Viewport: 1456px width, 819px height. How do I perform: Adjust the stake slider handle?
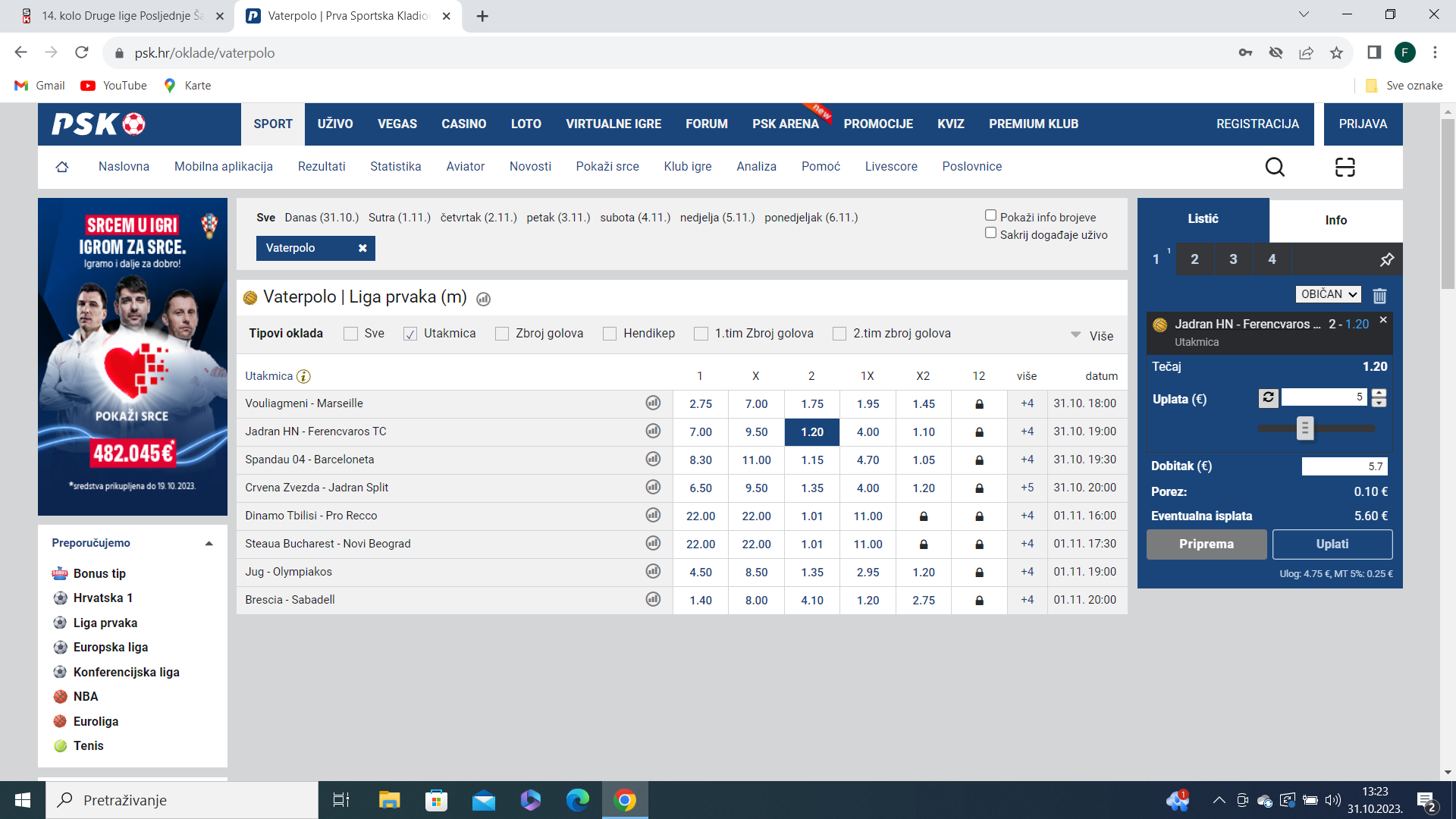(x=1304, y=428)
